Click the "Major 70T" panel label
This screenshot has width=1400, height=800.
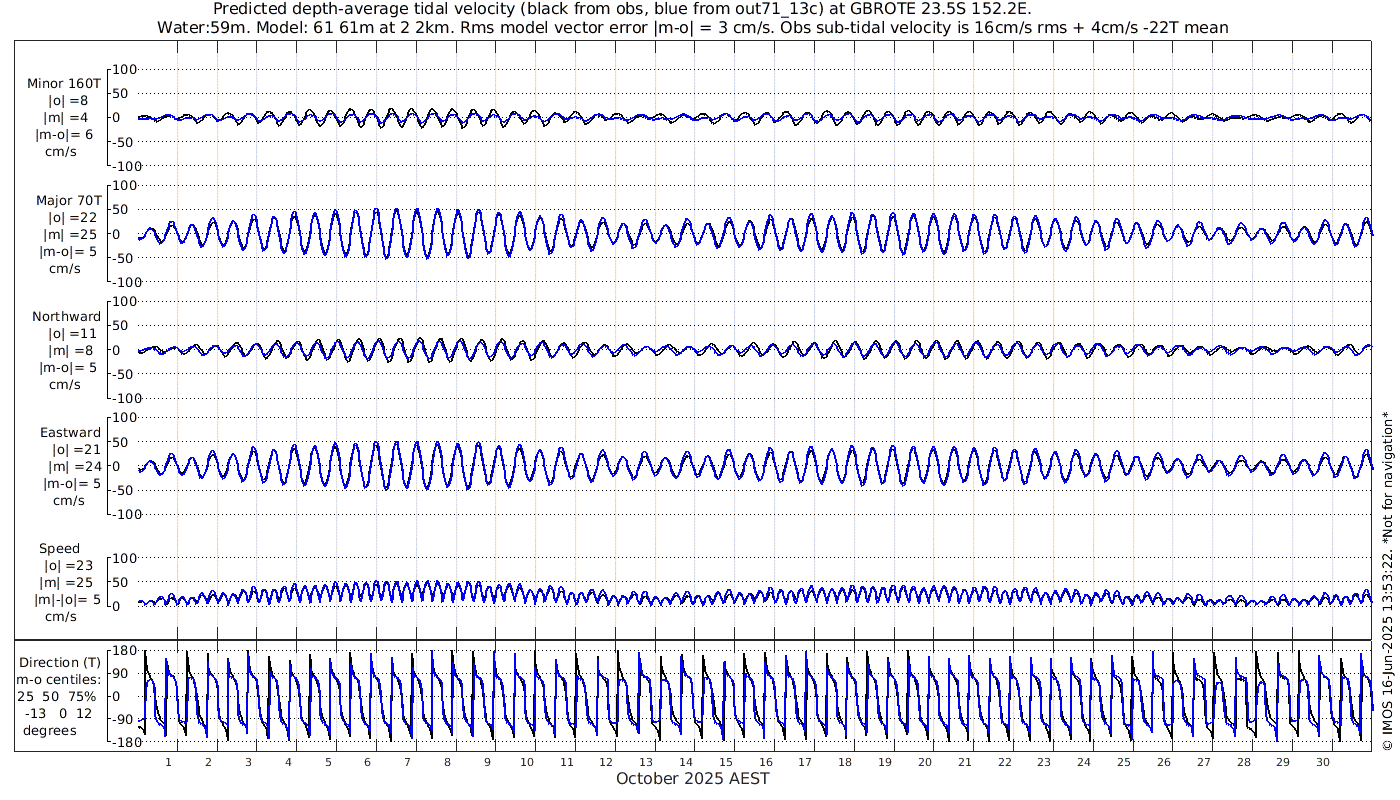68,200
